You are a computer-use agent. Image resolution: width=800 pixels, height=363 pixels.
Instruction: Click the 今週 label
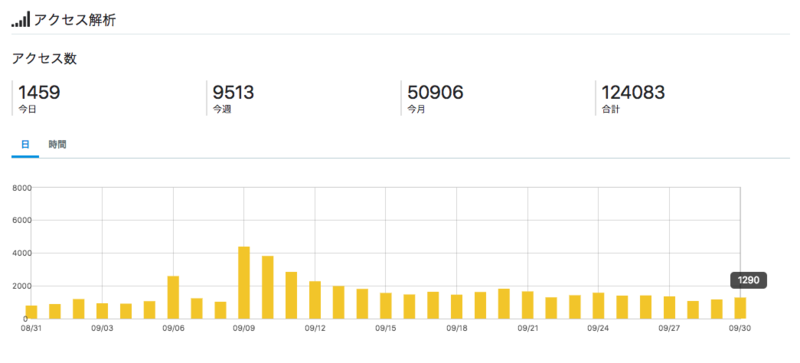(x=222, y=109)
